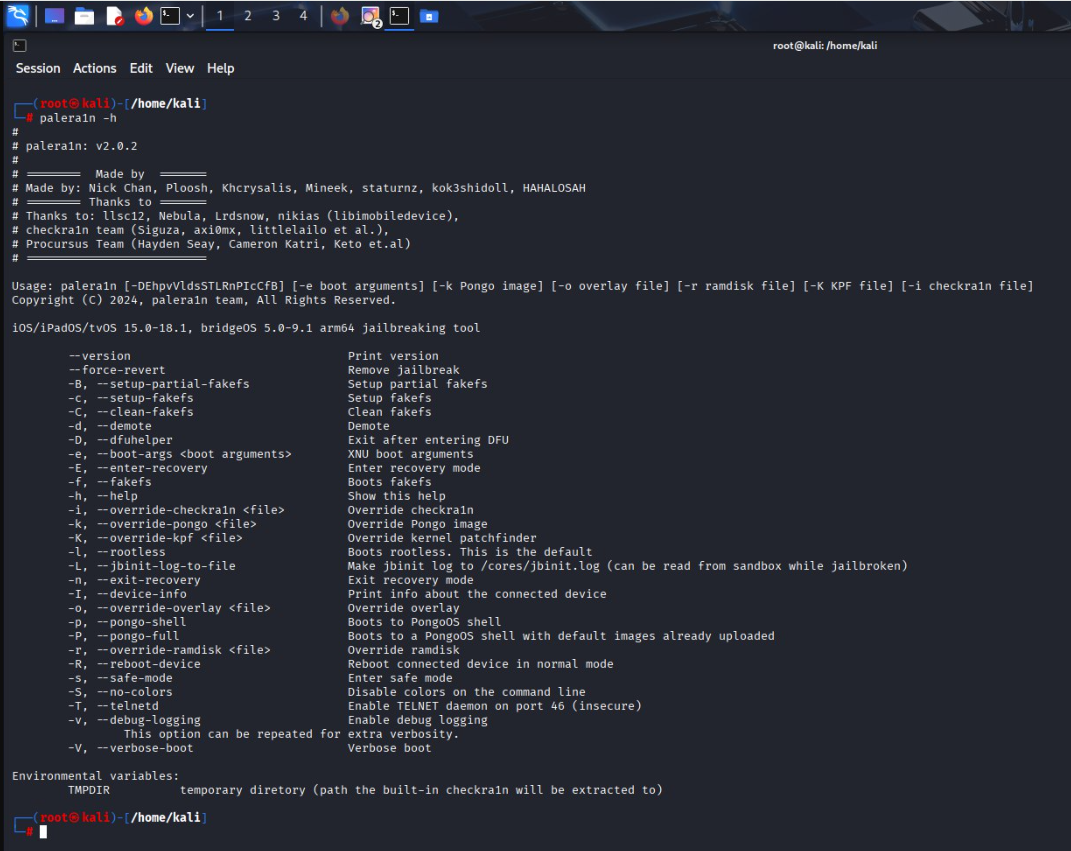
Task: Click the '--setup-partial-fakefs' option
Action: tap(173, 384)
